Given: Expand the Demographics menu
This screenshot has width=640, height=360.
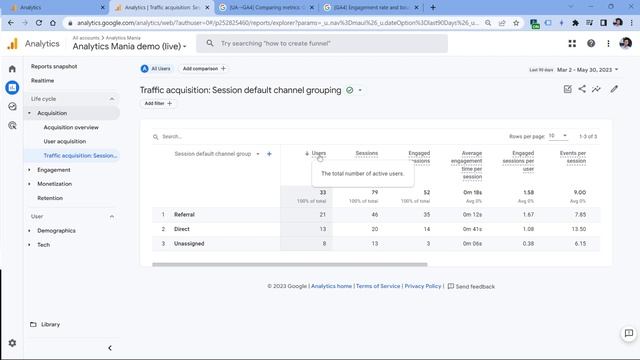Looking at the screenshot, I should (29, 231).
